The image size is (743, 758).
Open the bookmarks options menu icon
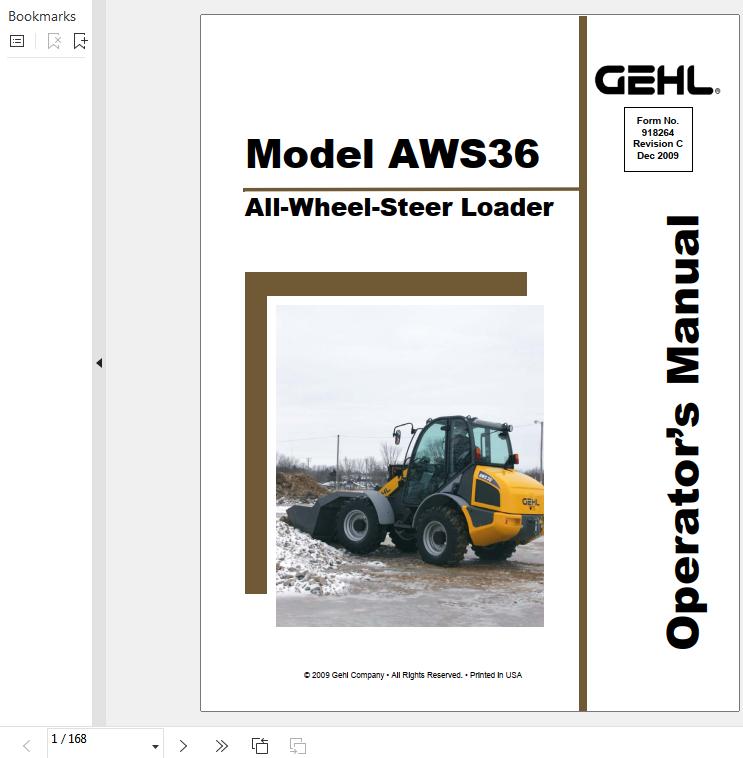pyautogui.click(x=17, y=41)
